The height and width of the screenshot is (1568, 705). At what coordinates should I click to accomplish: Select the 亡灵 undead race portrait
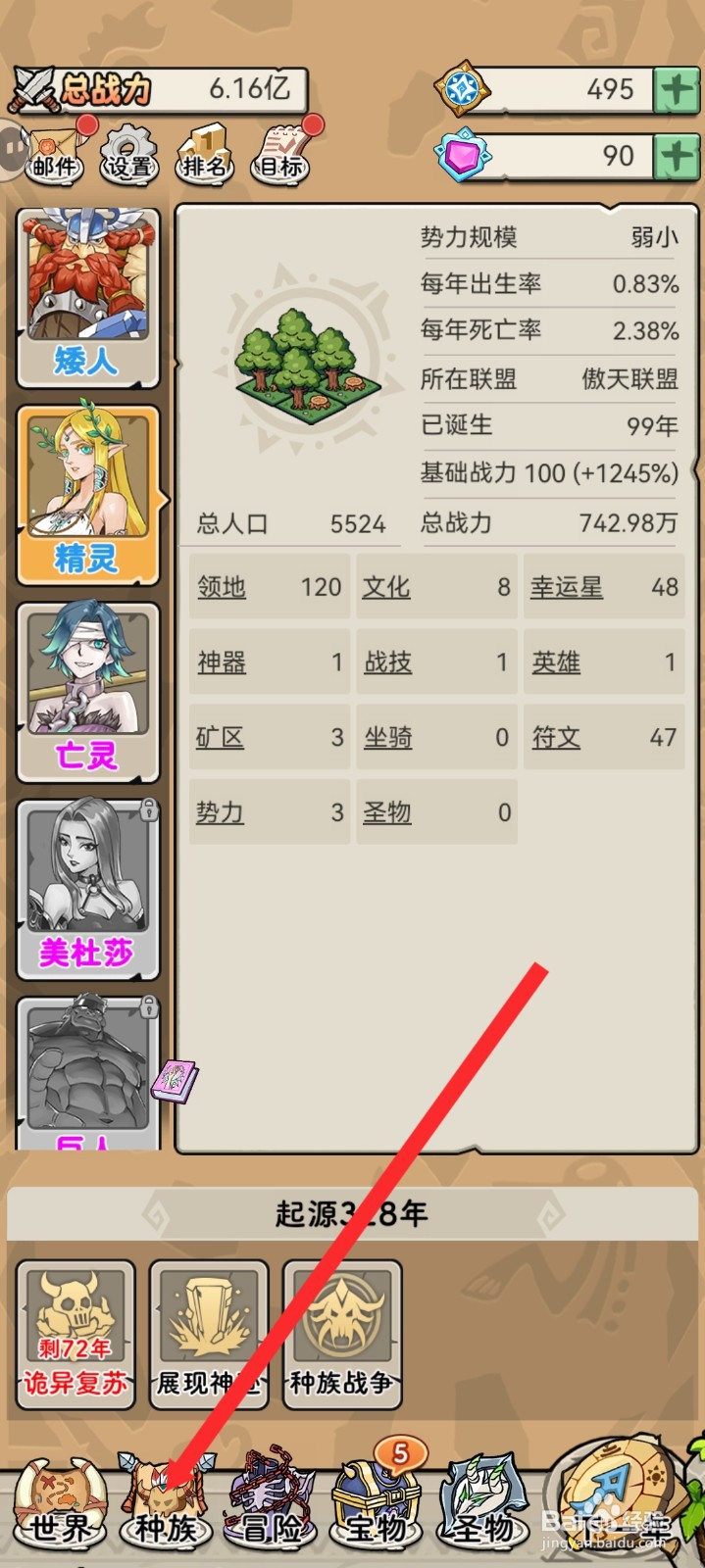88,693
